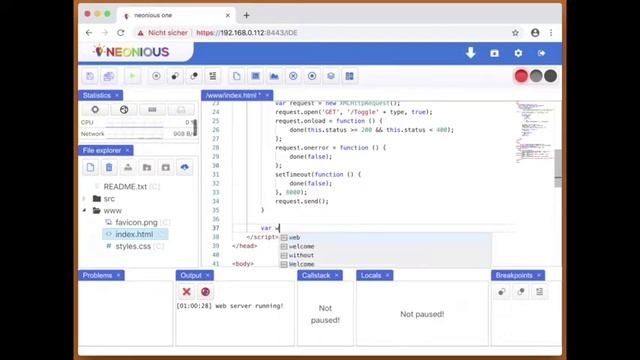
Task: Click the red round icon in Output panel
Action: pos(205,291)
